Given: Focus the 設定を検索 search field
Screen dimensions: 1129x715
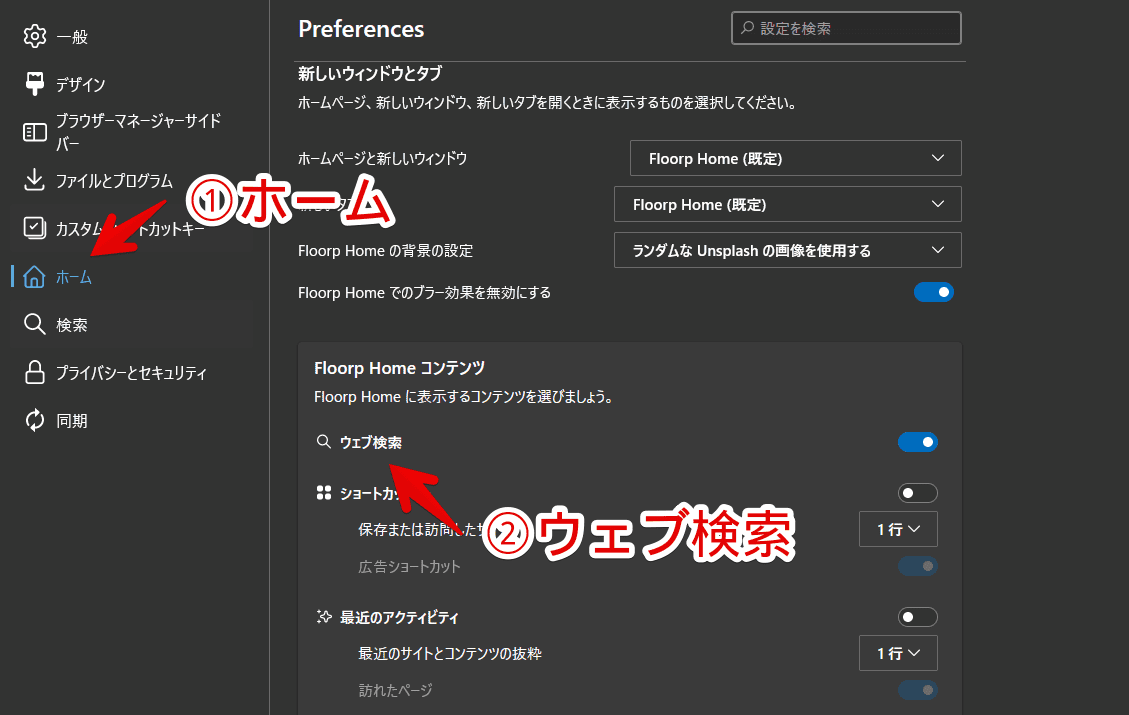Looking at the screenshot, I should pyautogui.click(x=846, y=28).
